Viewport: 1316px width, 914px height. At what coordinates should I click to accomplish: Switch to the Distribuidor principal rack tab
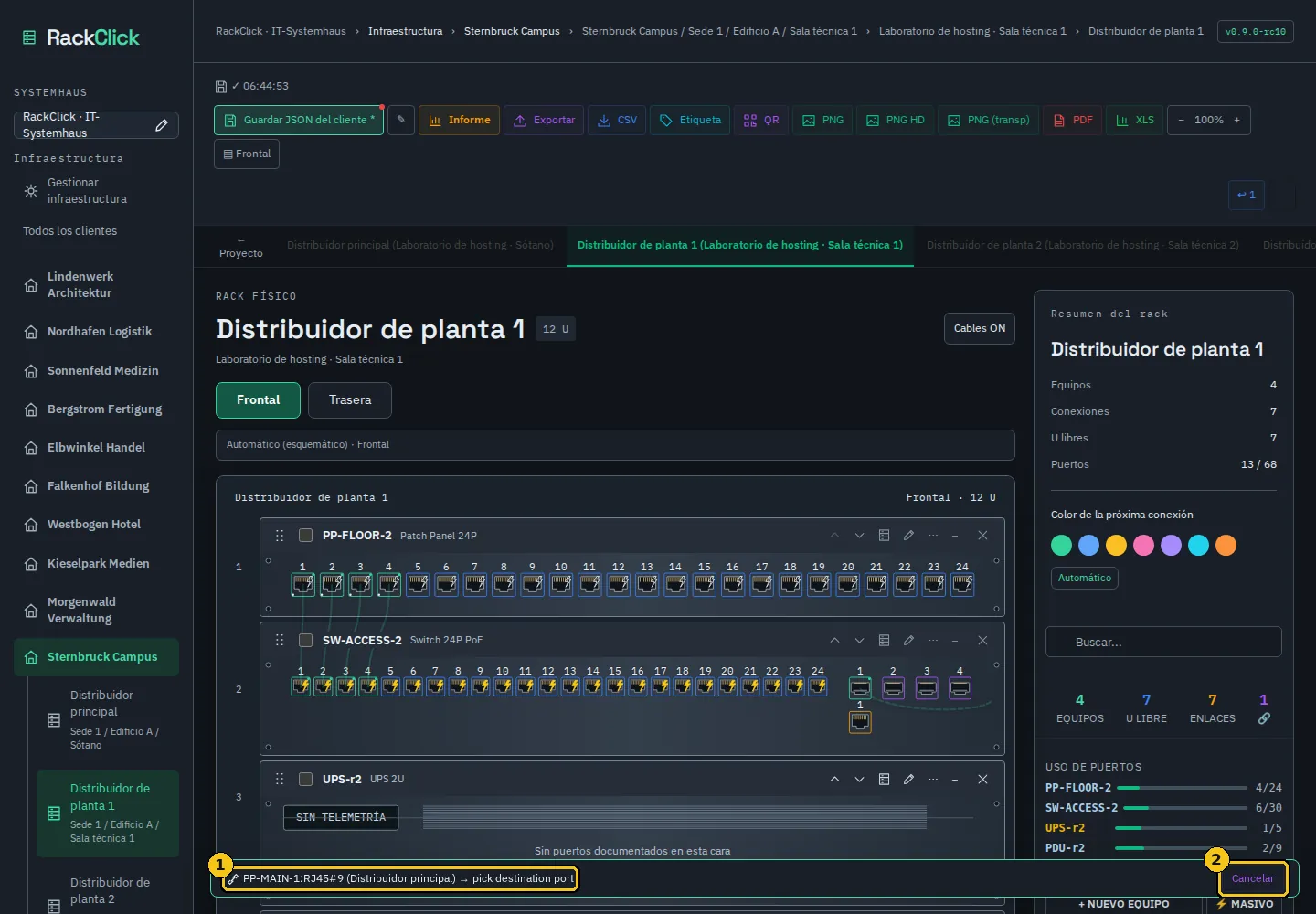coord(420,245)
